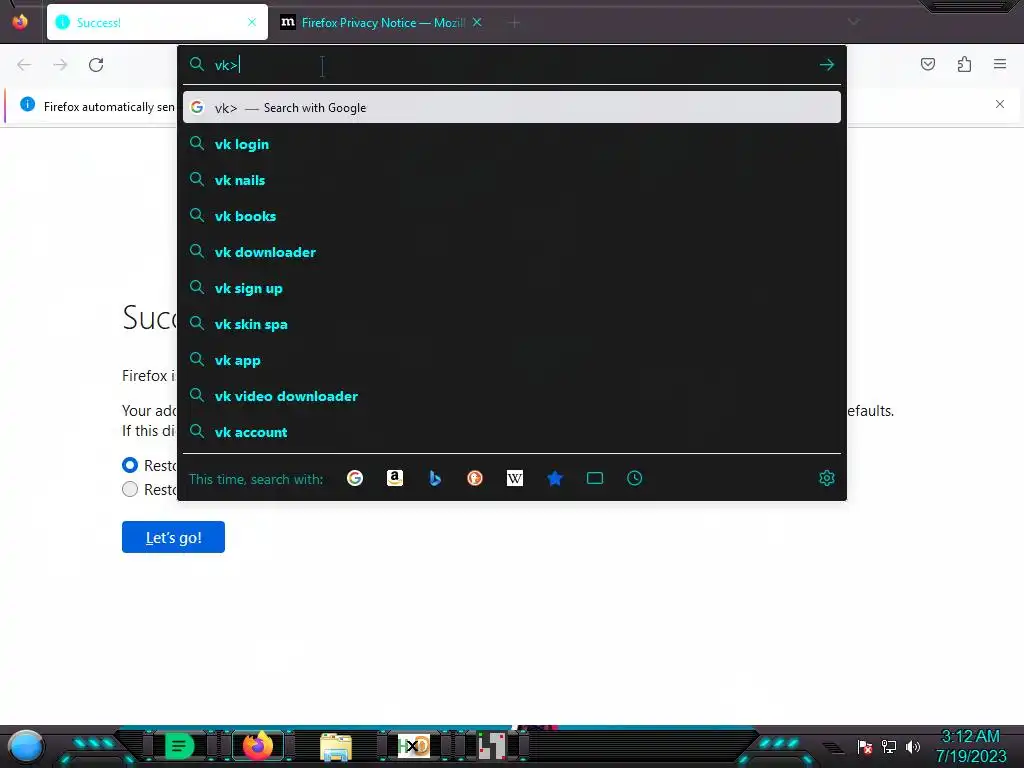Pick the 'vk downloader' suggestion
The height and width of the screenshot is (768, 1024).
511,252
